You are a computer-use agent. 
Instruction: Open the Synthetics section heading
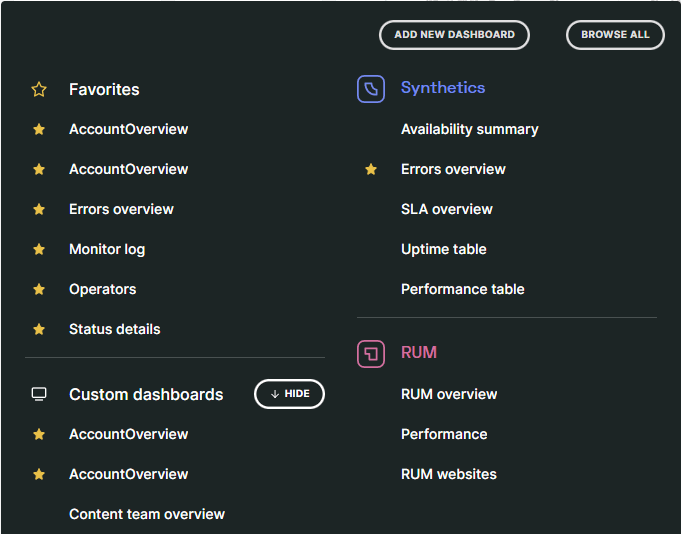click(442, 88)
